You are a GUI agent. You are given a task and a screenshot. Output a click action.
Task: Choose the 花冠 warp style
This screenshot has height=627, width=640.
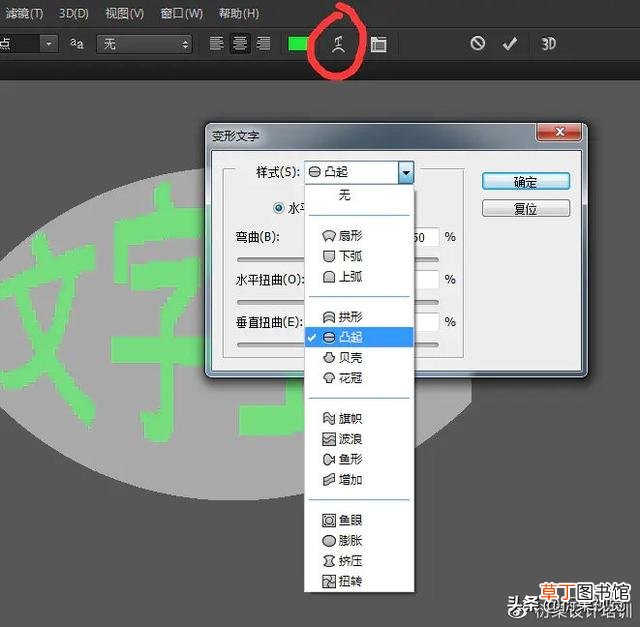(x=359, y=378)
